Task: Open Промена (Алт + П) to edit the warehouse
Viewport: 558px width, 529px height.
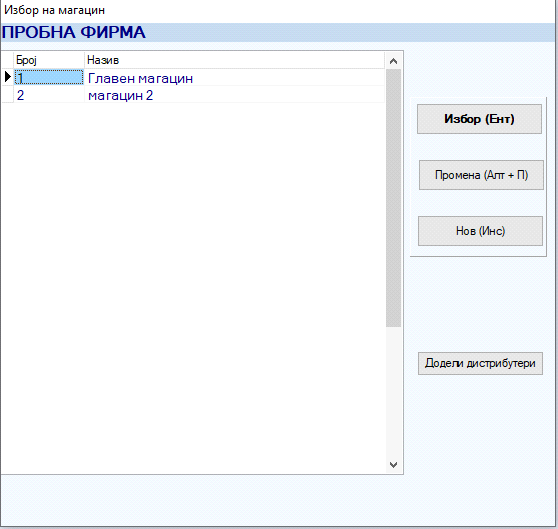Action: (481, 175)
